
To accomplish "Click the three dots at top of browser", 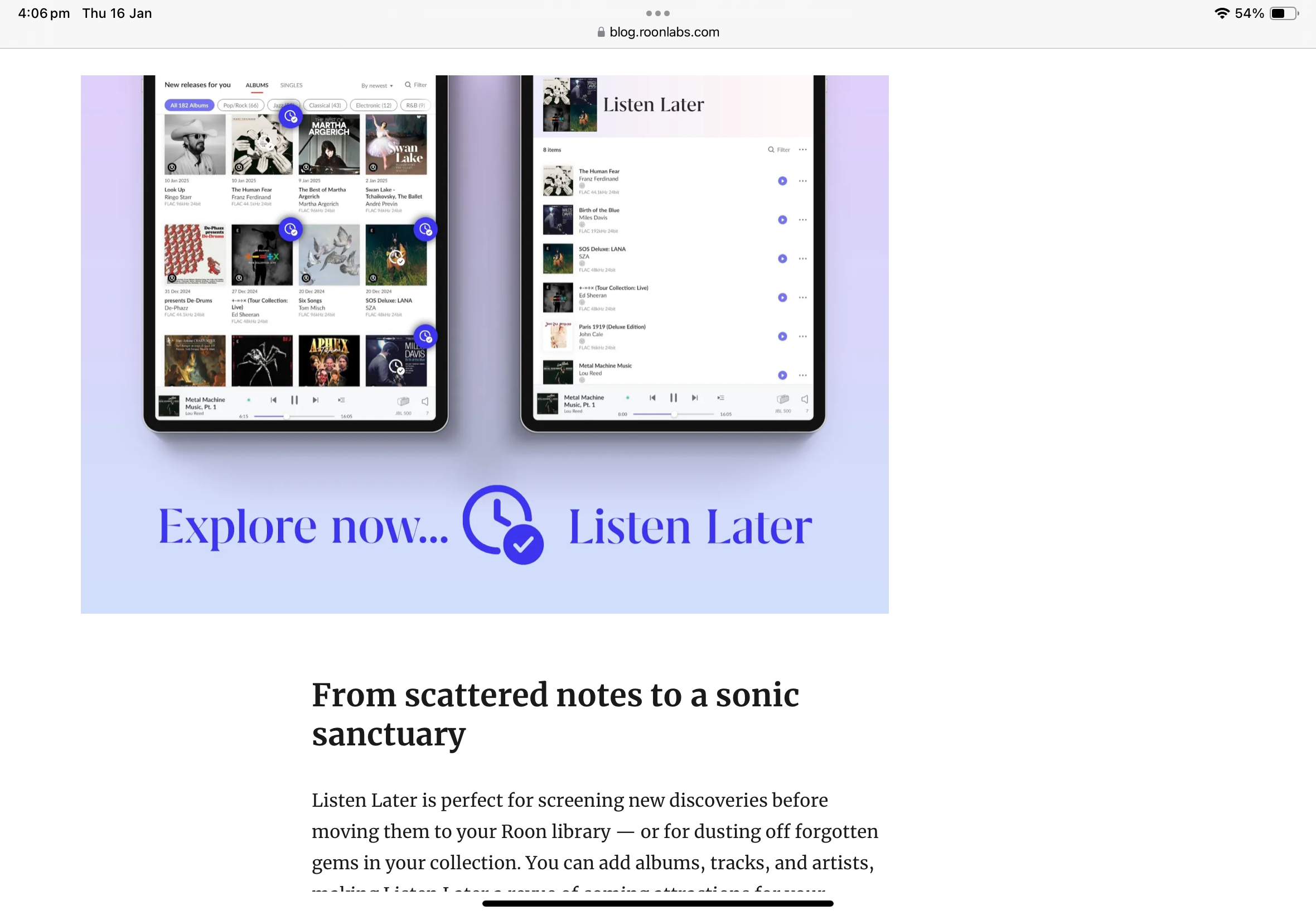I will tap(657, 13).
